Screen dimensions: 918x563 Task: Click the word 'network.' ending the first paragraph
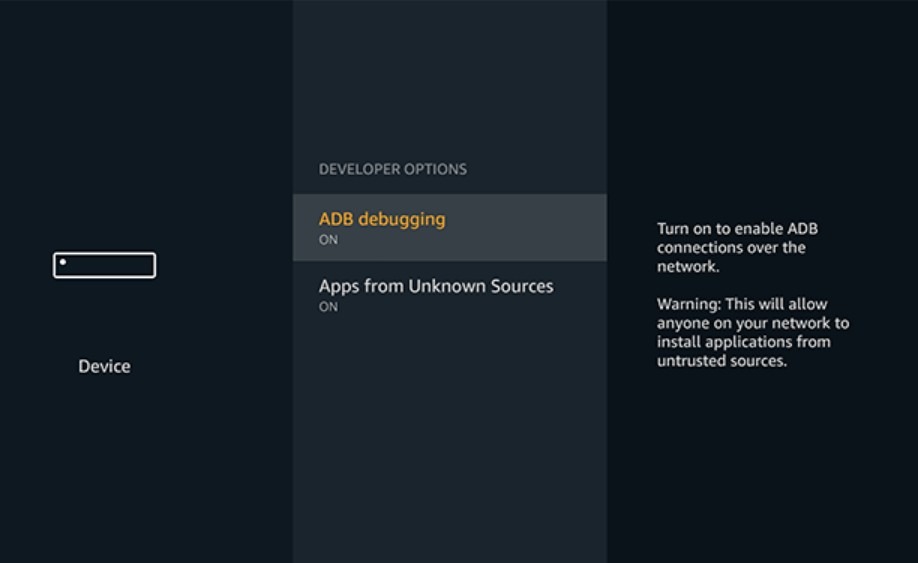[687, 267]
